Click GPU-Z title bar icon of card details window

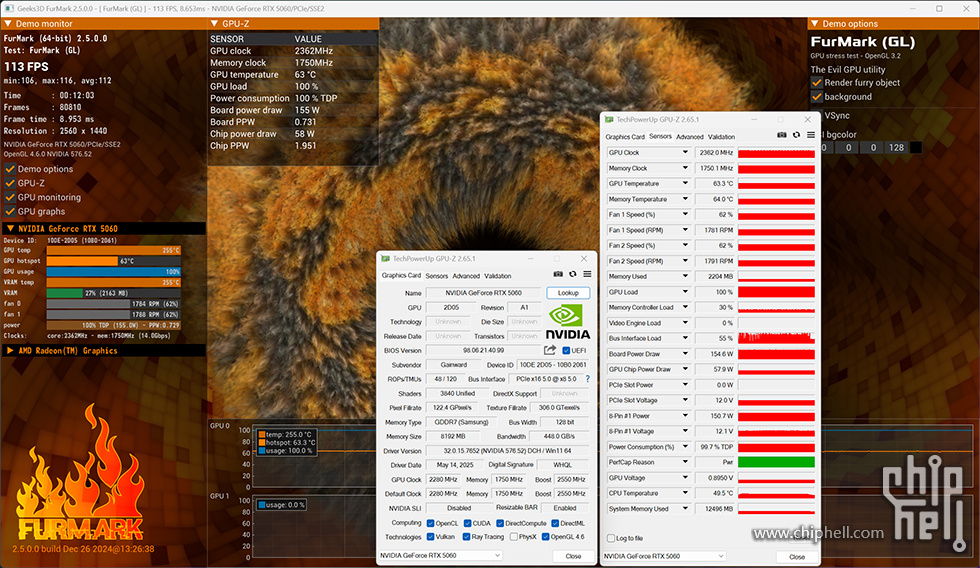(x=386, y=258)
